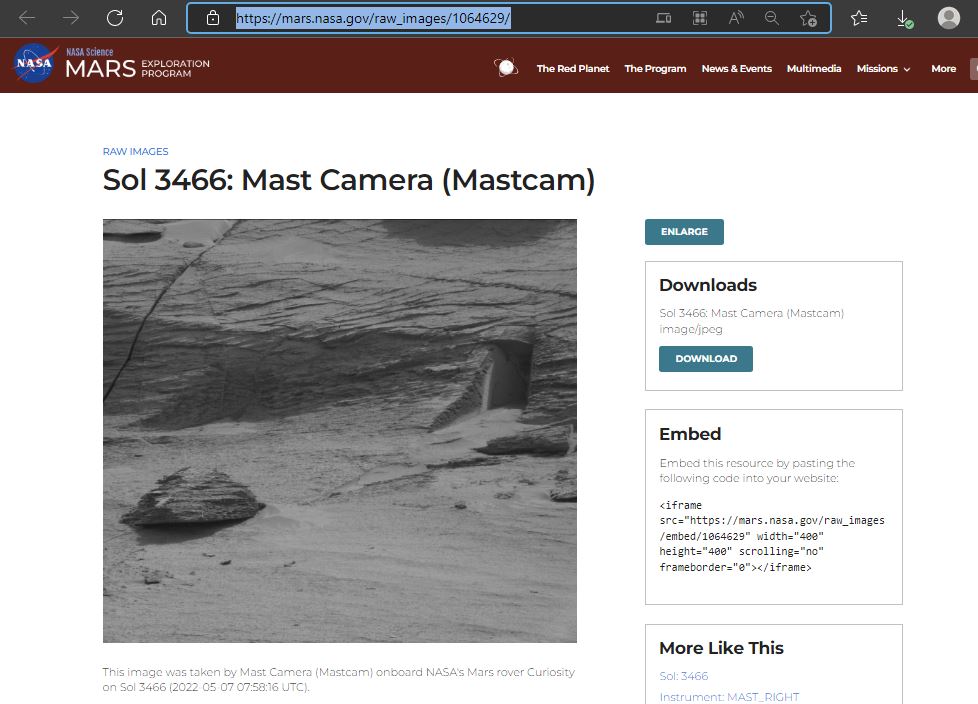Screen dimensions: 978x704
Task: Click the NASA Science text above MARS
Action: (90, 52)
